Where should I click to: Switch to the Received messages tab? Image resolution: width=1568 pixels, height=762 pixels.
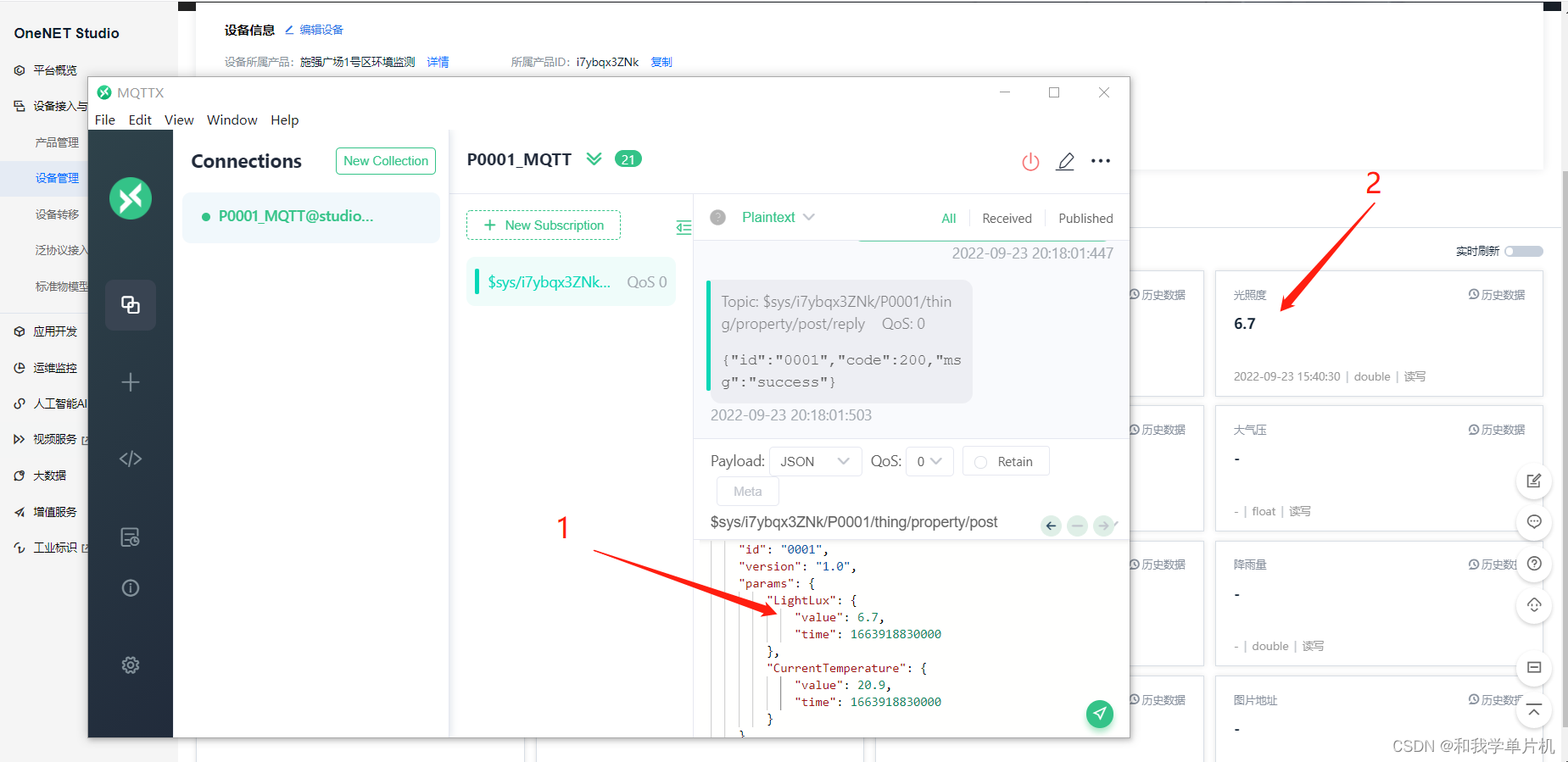tap(1007, 218)
